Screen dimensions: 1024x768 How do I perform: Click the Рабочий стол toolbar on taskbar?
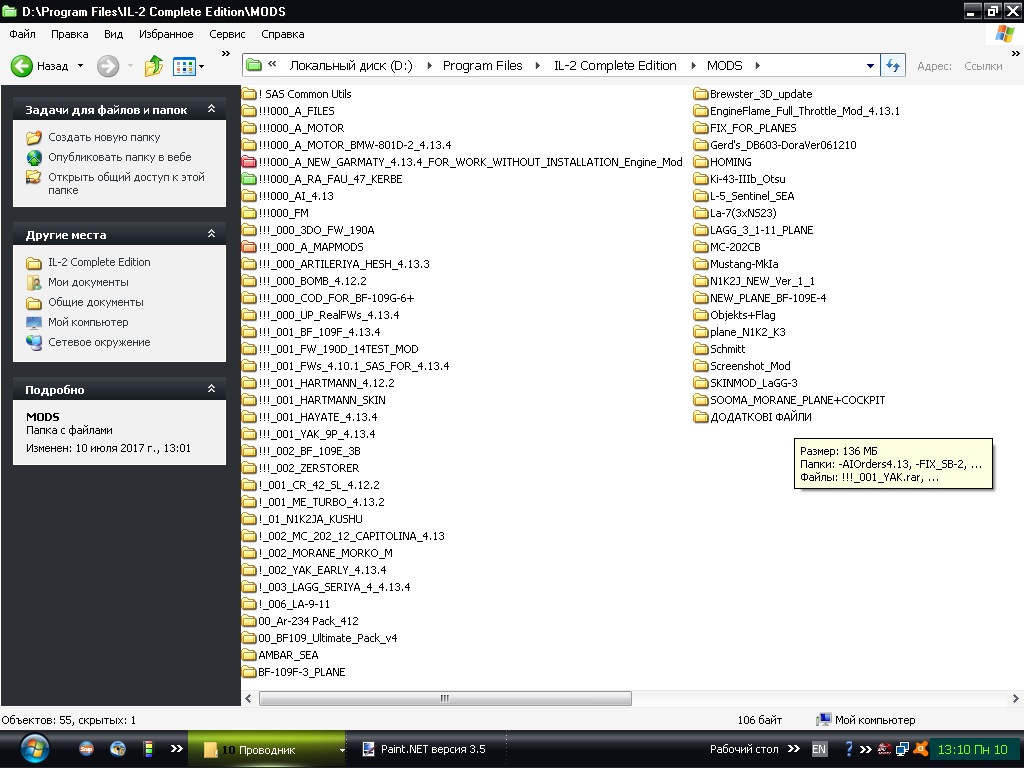coord(744,749)
